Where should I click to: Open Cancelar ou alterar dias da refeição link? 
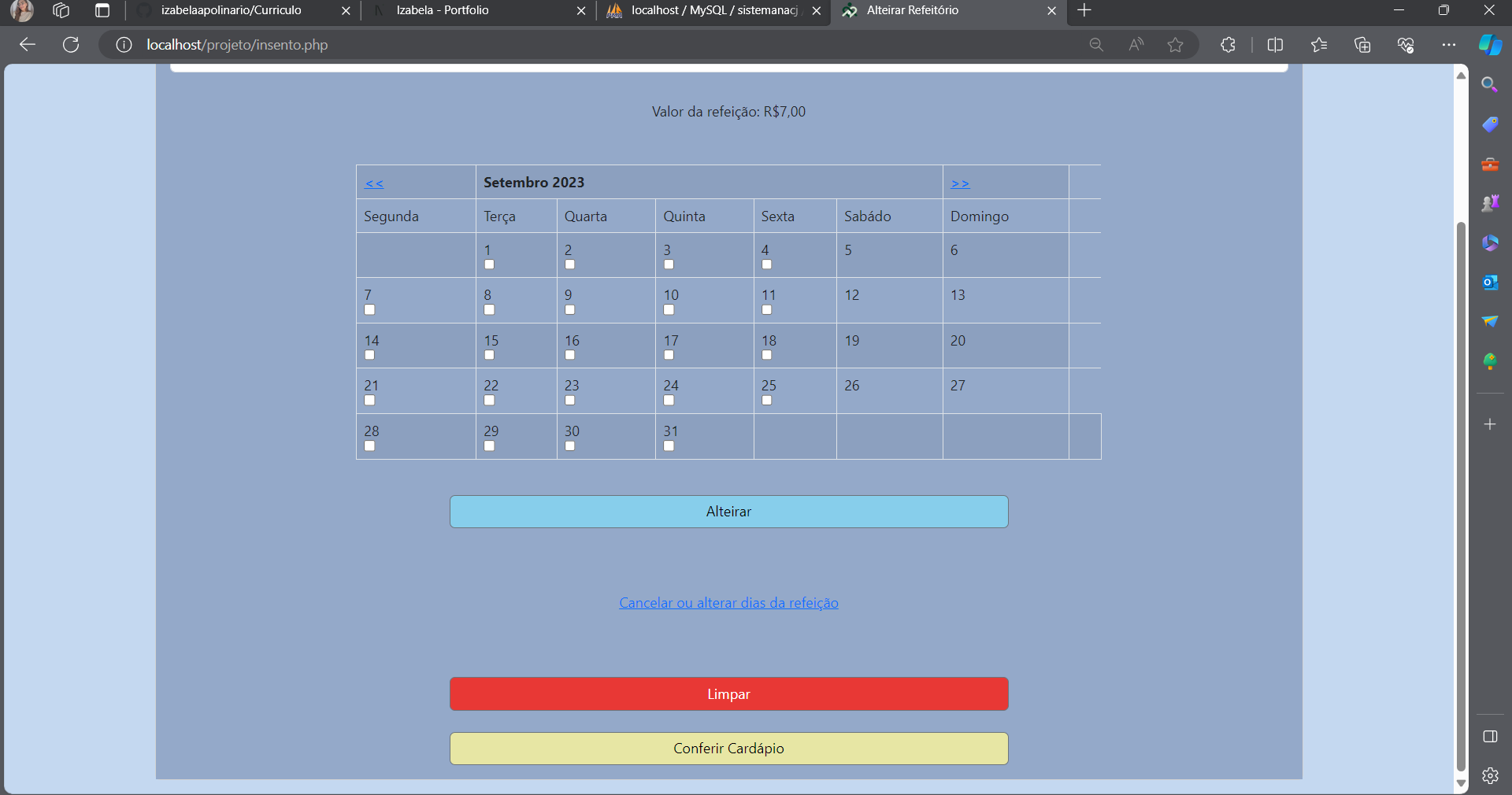728,603
